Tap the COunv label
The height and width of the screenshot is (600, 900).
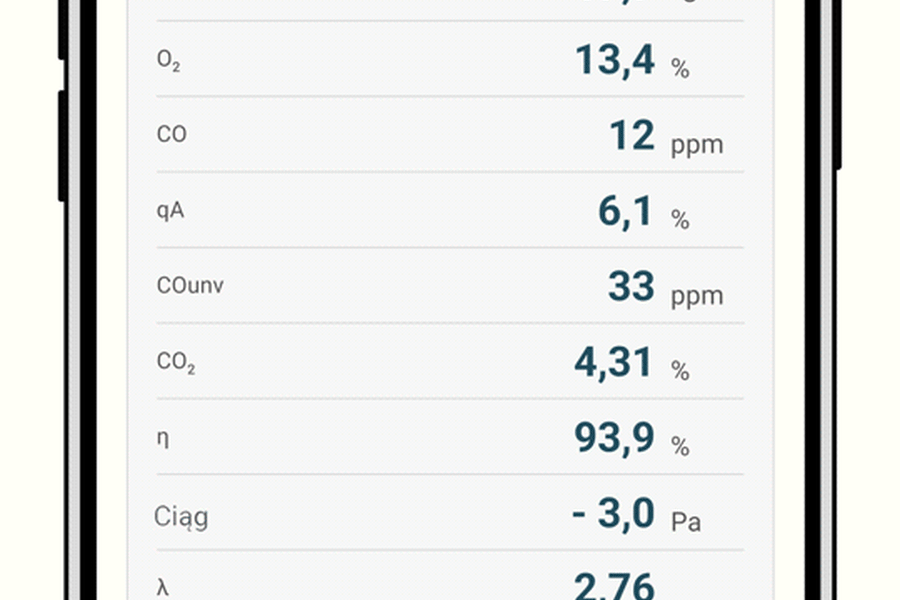tap(190, 286)
